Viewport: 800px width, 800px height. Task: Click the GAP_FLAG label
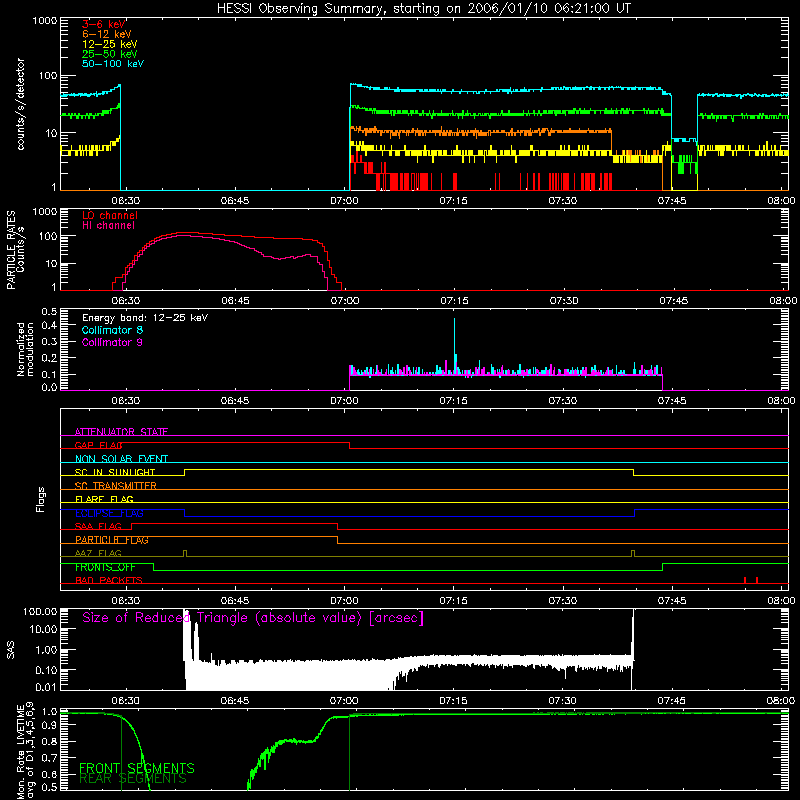[x=98, y=445]
